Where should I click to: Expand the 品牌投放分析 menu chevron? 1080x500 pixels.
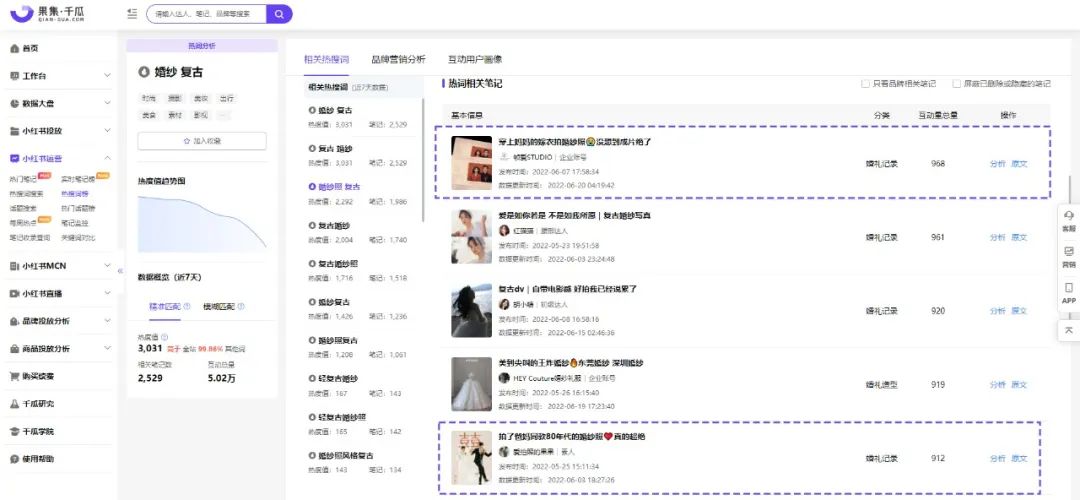107,321
